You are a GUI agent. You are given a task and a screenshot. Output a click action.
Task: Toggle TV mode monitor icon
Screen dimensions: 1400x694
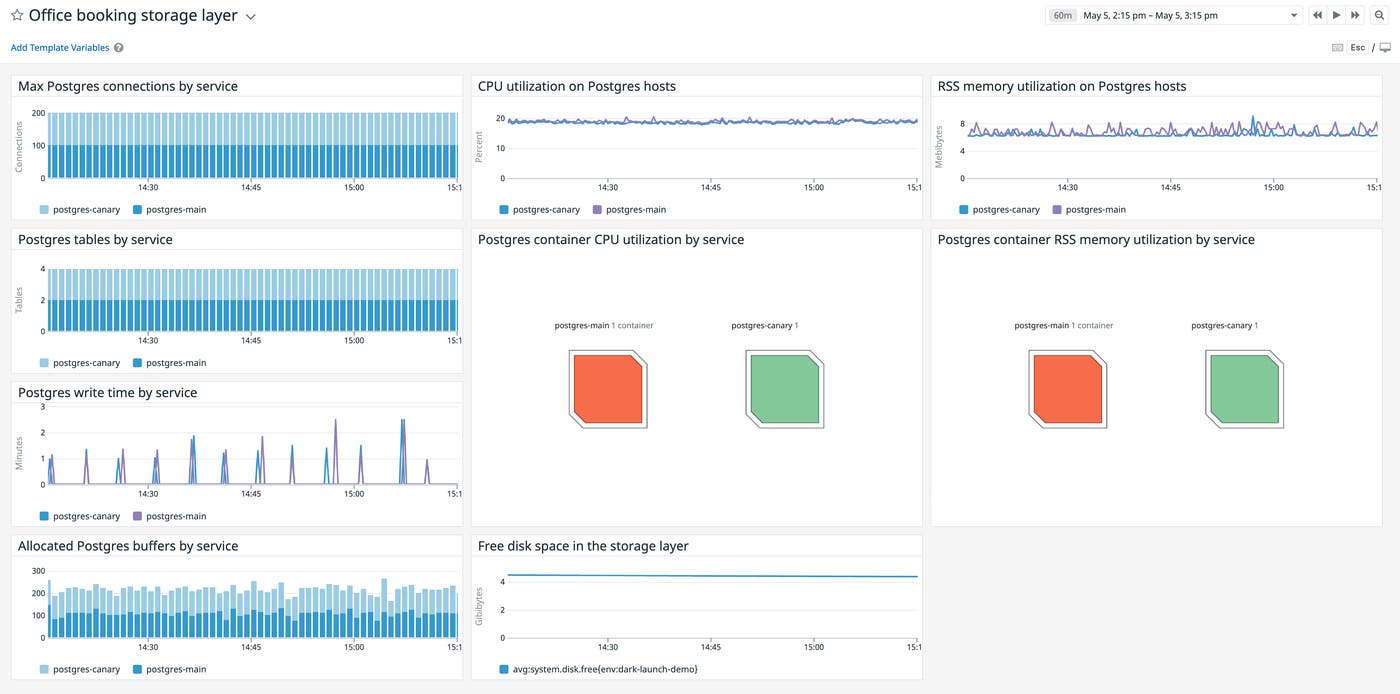tap(1385, 48)
